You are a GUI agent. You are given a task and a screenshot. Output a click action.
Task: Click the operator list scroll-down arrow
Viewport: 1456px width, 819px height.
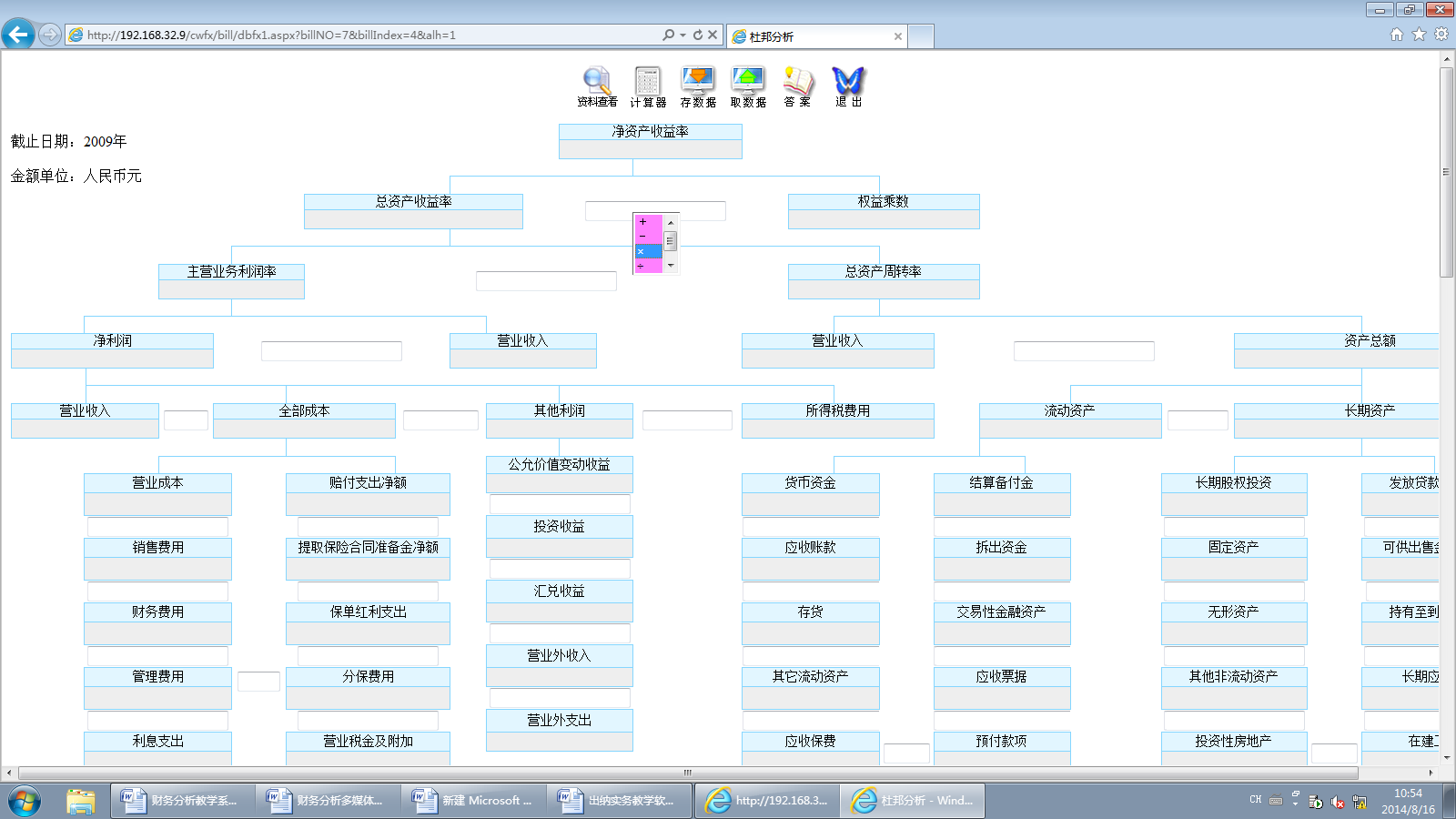(x=671, y=266)
